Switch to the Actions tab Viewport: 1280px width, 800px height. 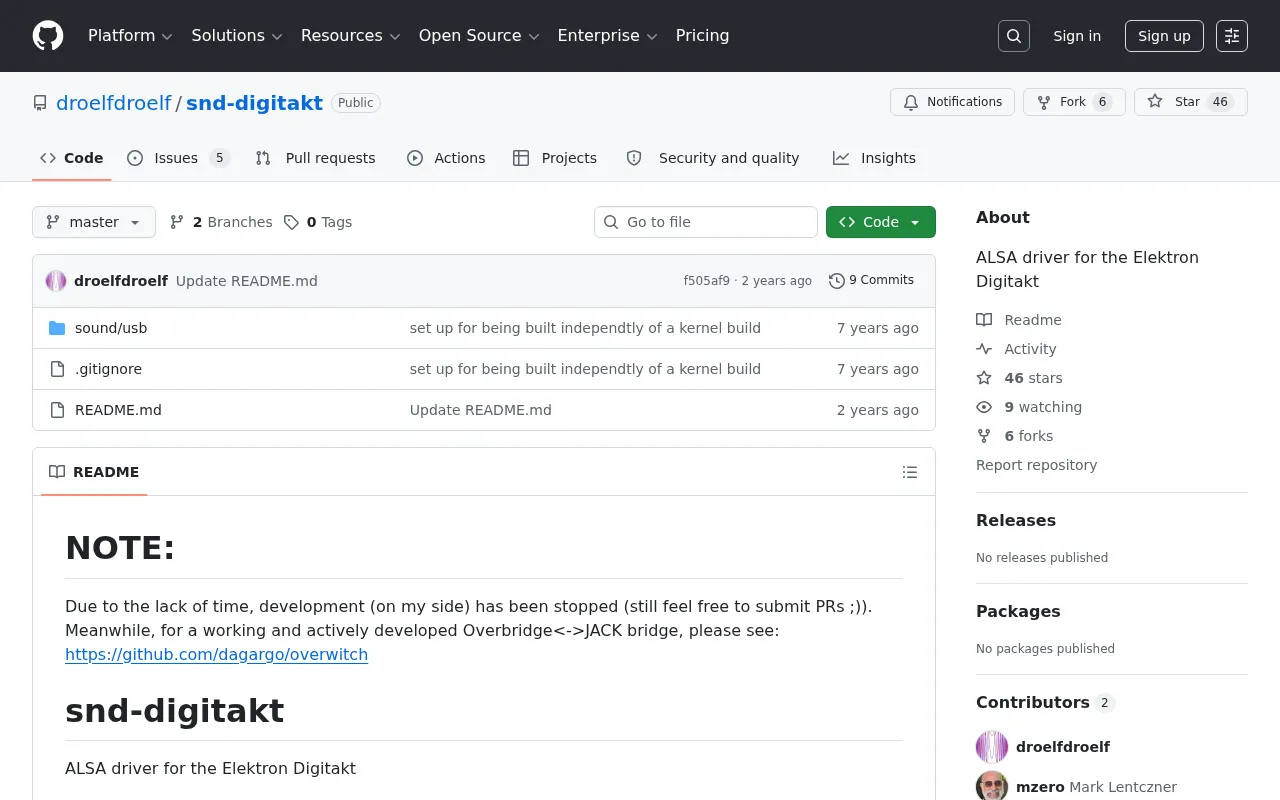click(x=446, y=158)
